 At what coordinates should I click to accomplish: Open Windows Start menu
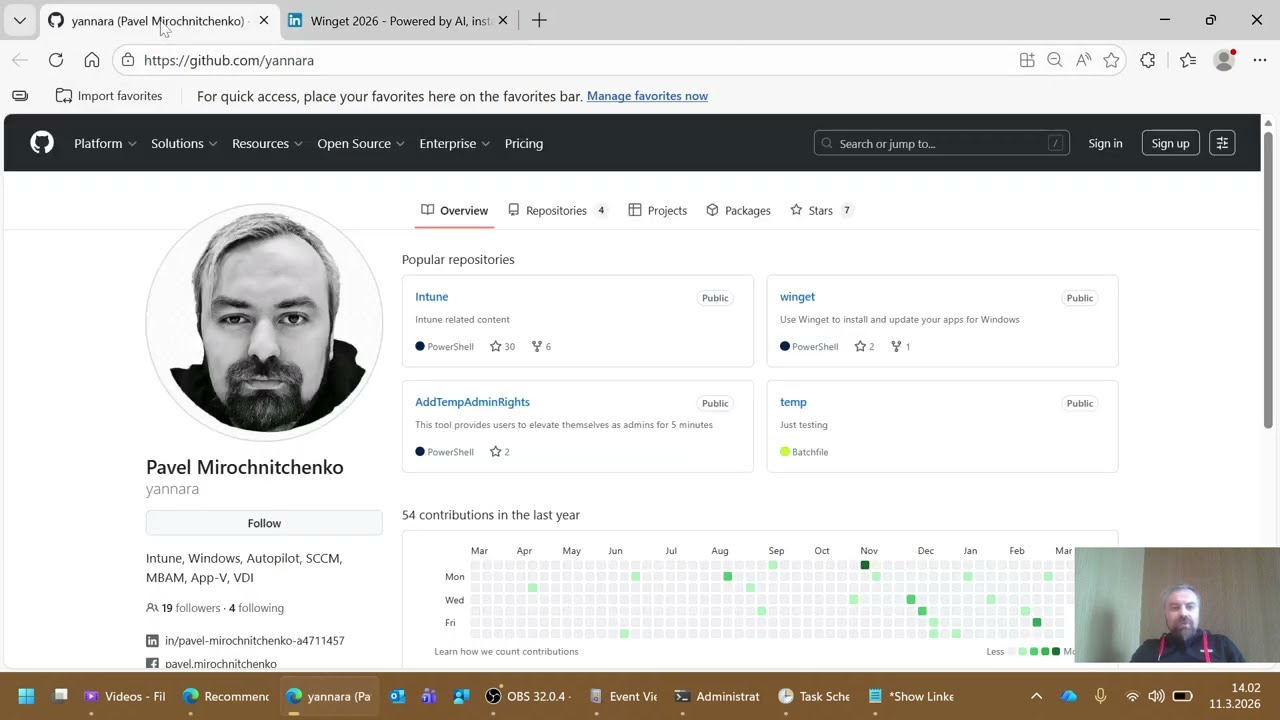tap(26, 696)
